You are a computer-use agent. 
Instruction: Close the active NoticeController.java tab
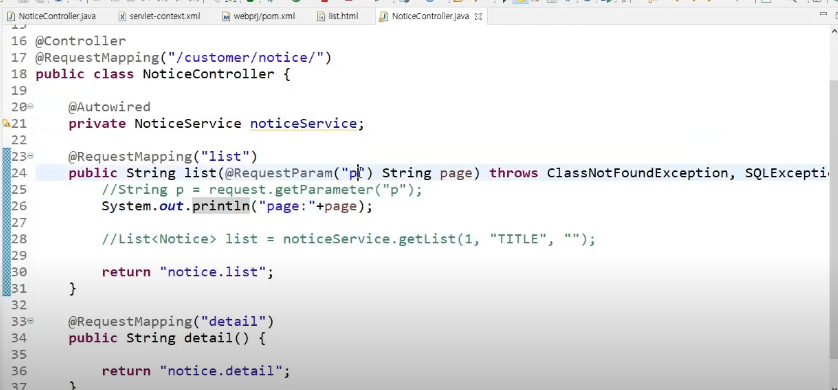[478, 17]
